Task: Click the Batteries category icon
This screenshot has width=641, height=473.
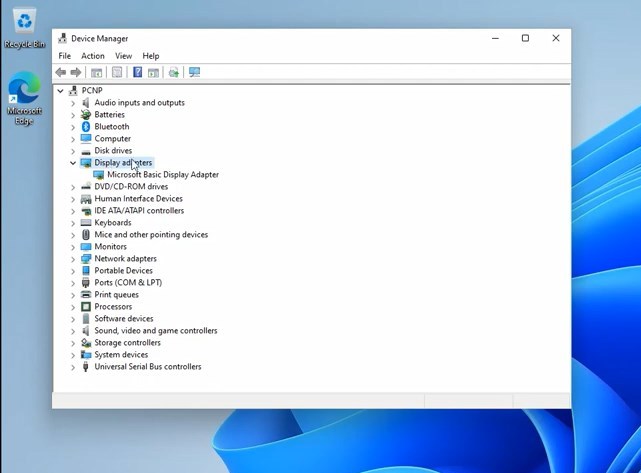Action: click(x=86, y=114)
